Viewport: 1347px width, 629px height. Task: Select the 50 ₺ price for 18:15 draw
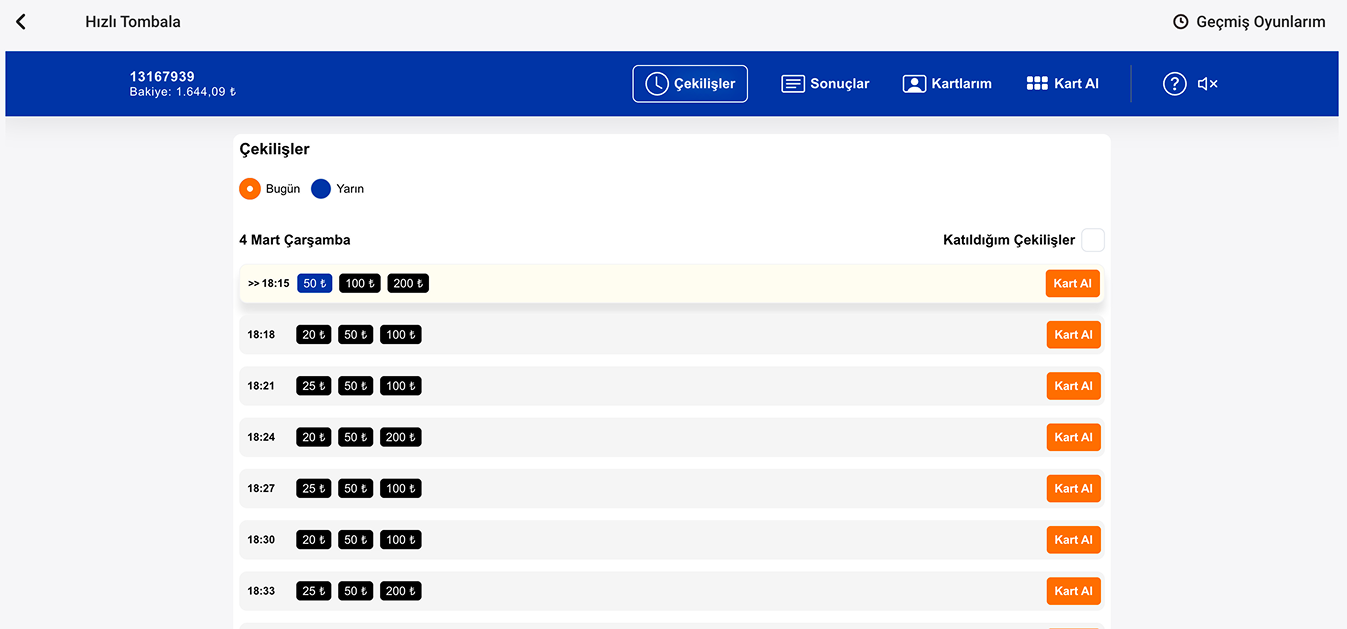click(314, 284)
